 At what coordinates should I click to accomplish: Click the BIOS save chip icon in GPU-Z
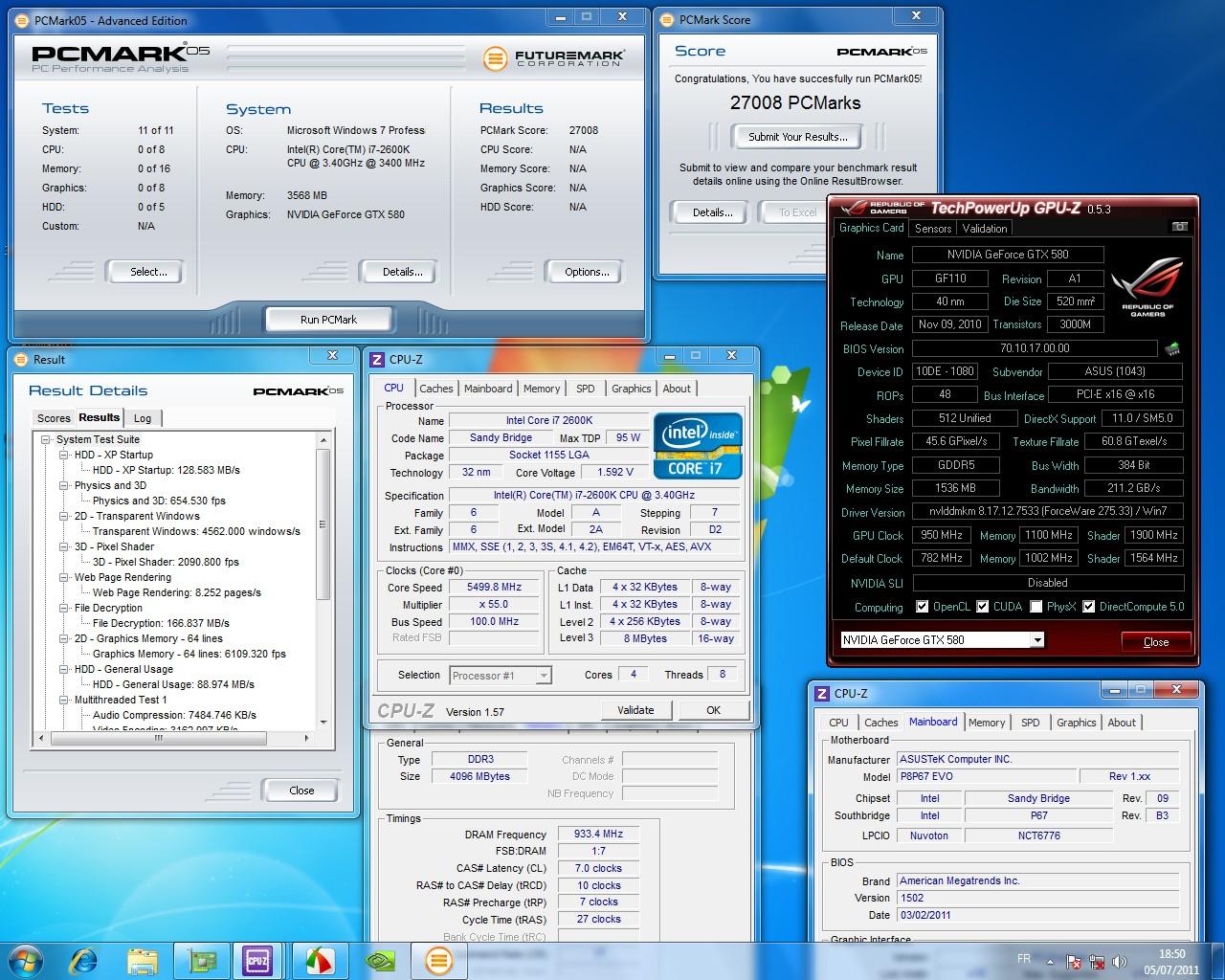click(x=1172, y=348)
